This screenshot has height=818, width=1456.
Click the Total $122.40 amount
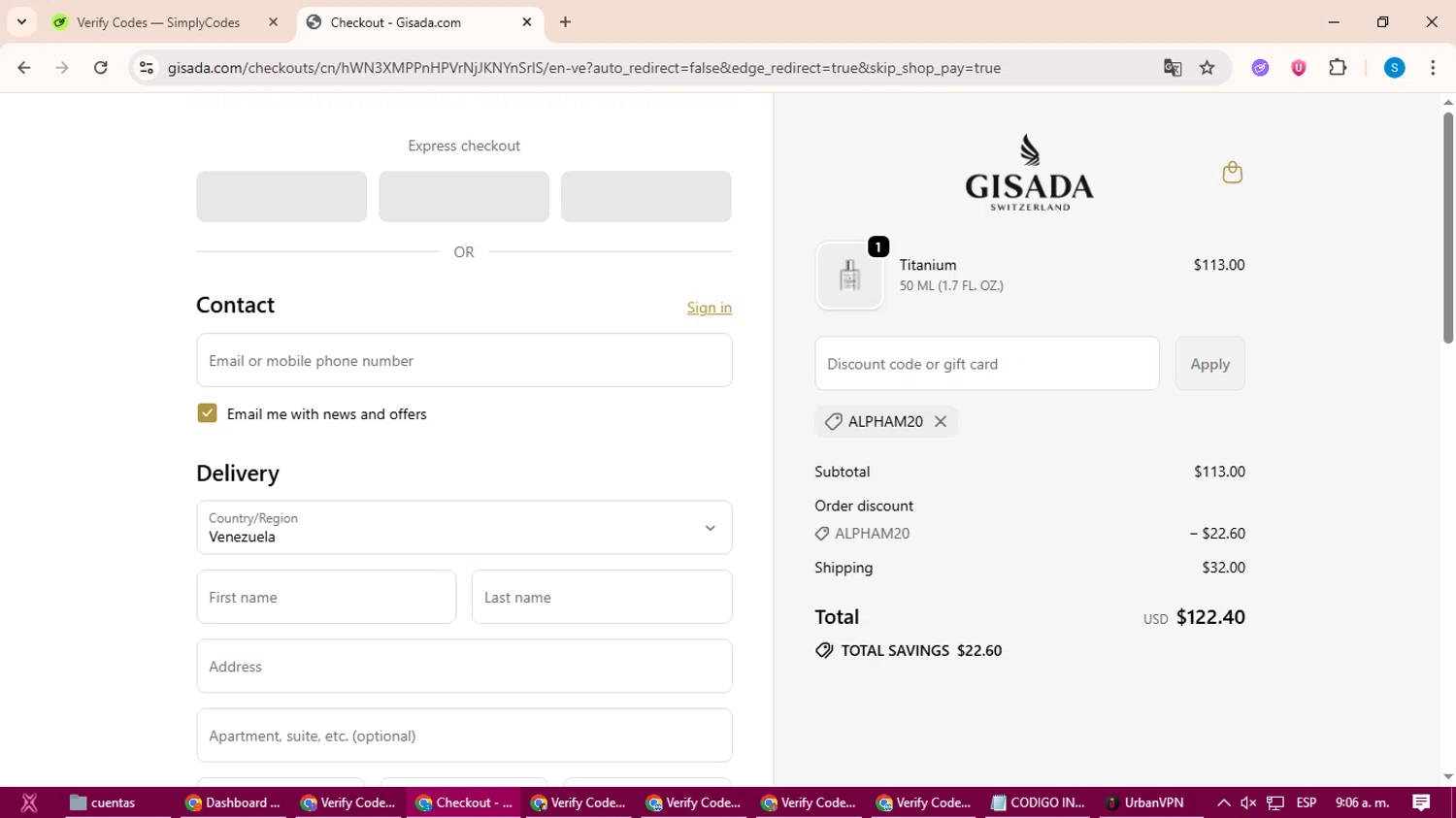click(x=1210, y=617)
